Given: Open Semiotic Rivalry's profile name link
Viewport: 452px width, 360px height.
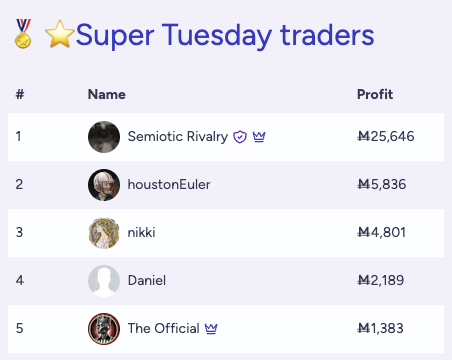Looking at the screenshot, I should [x=178, y=137].
